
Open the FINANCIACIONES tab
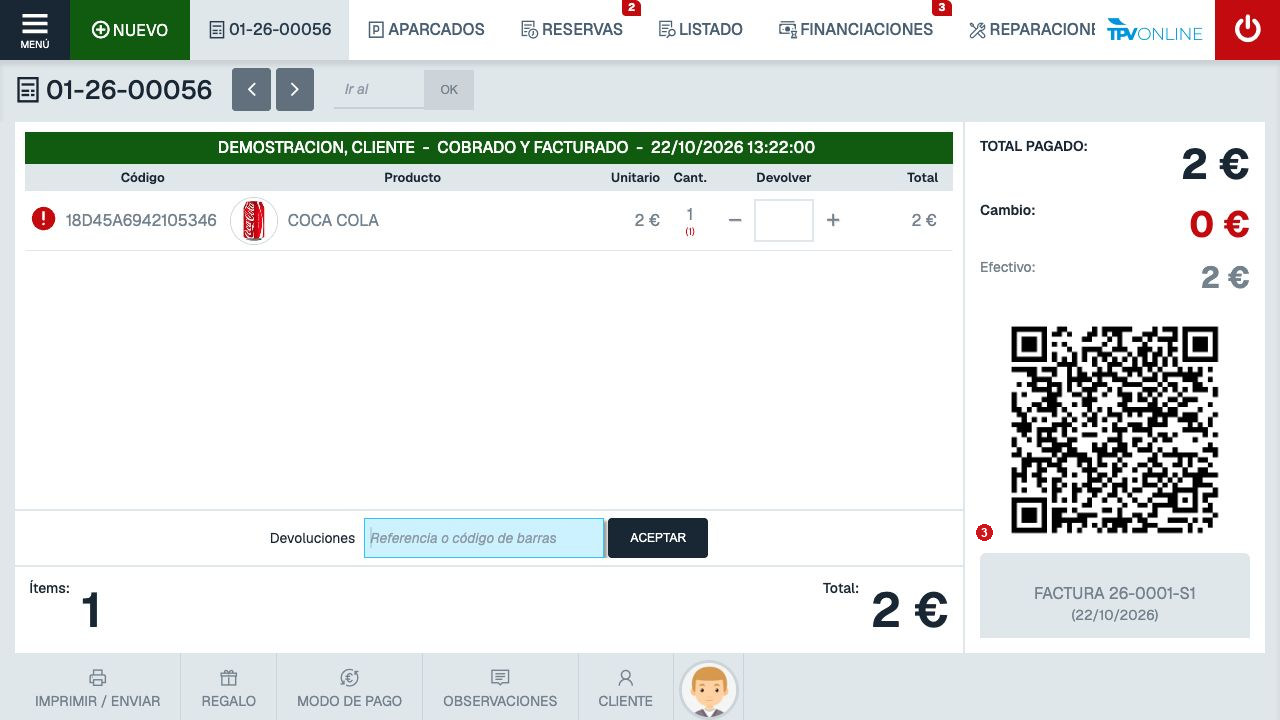(856, 30)
